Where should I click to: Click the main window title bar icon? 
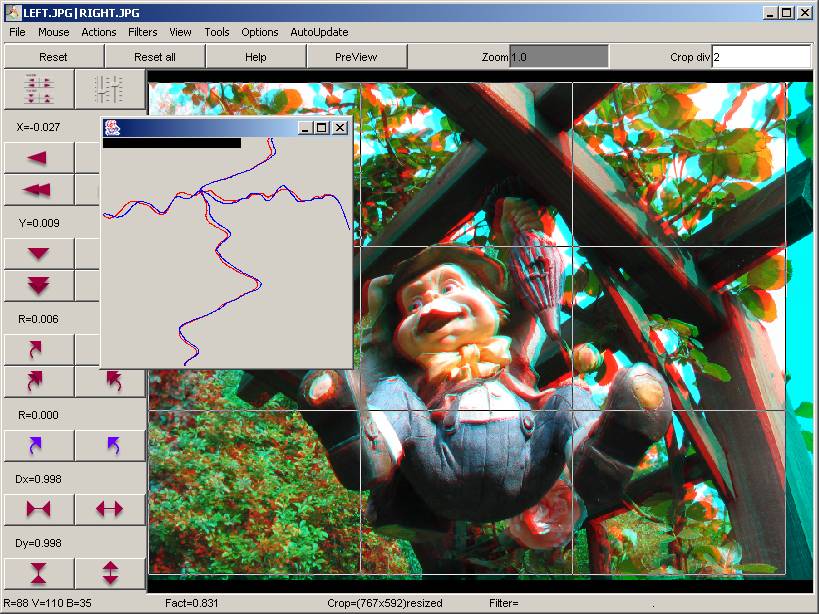point(13,13)
